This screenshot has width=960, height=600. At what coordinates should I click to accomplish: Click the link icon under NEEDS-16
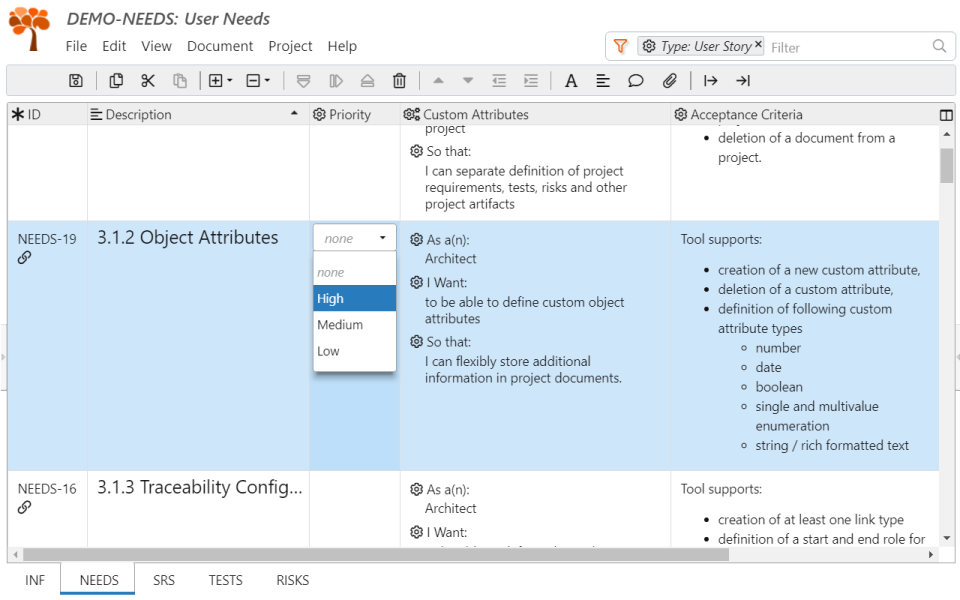pos(22,507)
